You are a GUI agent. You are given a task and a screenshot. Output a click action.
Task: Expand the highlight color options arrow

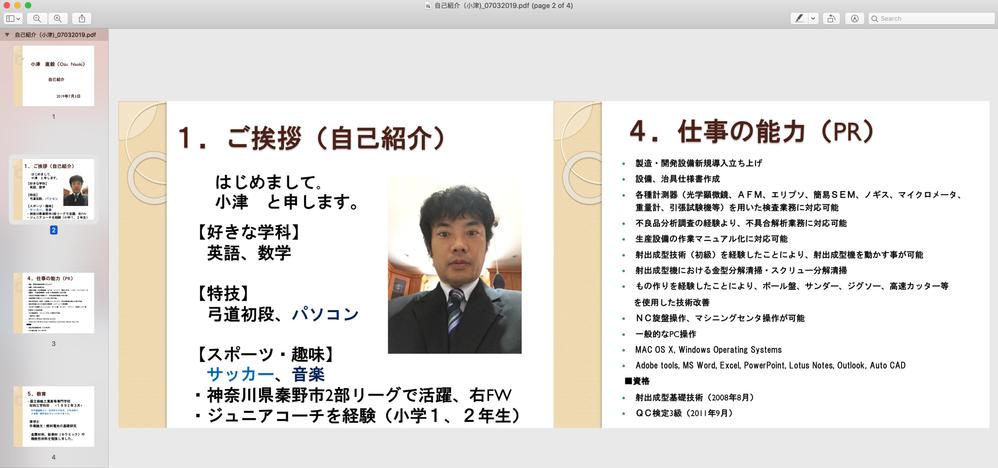pos(813,19)
